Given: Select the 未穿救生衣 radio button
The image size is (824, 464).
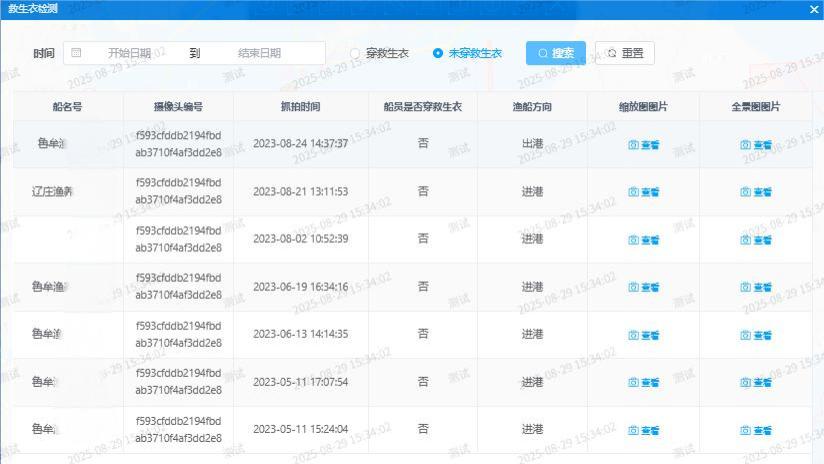Looking at the screenshot, I should point(438,53).
